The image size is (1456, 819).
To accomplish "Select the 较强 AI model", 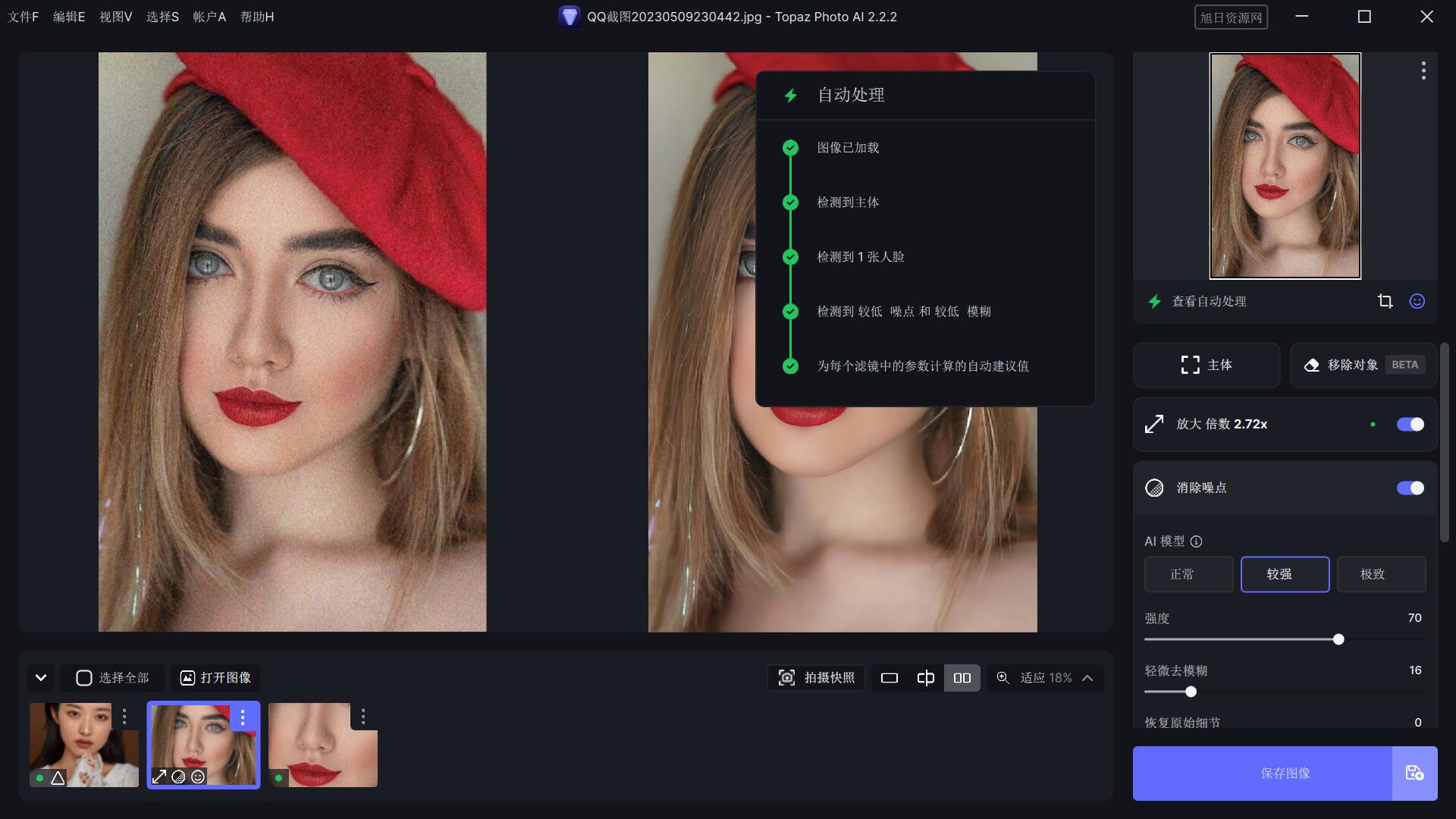I will point(1285,574).
